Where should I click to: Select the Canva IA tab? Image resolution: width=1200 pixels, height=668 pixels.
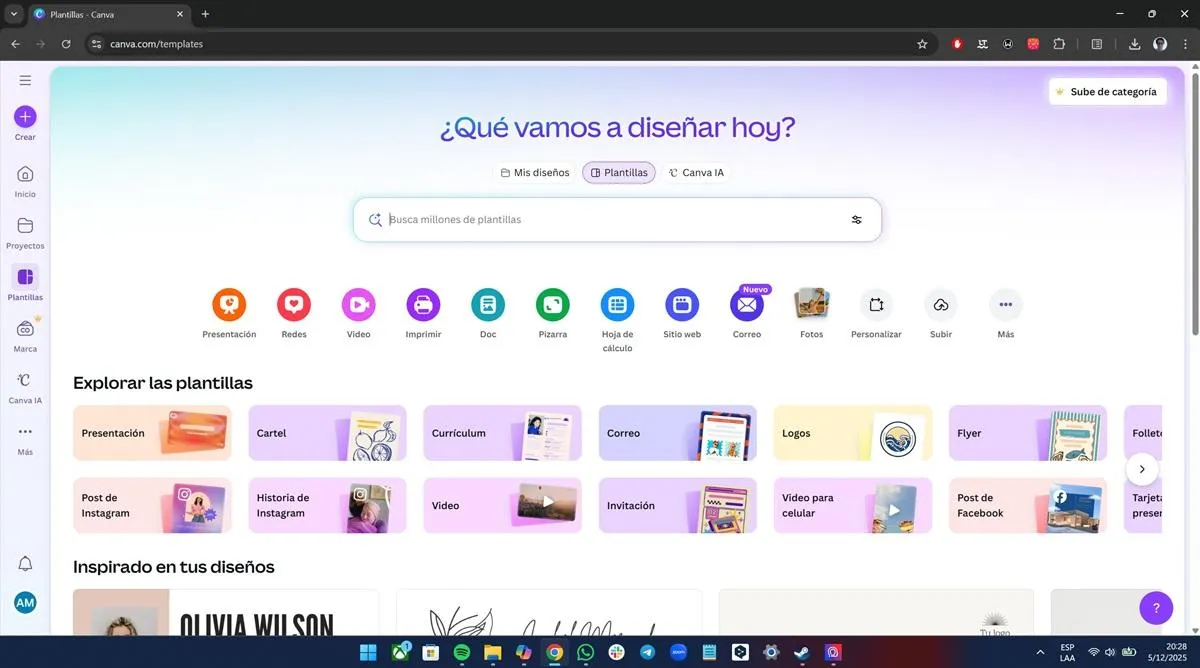point(697,172)
